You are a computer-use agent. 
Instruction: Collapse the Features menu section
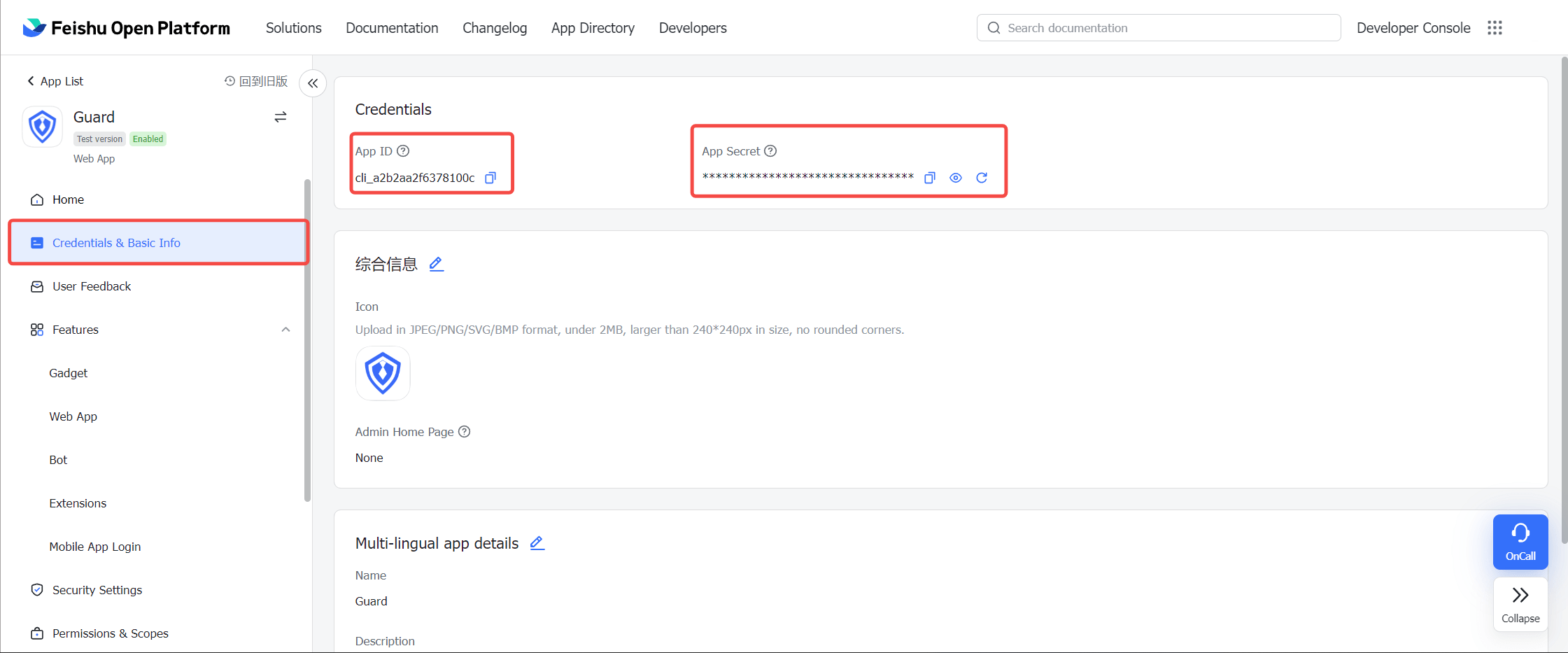coord(285,330)
